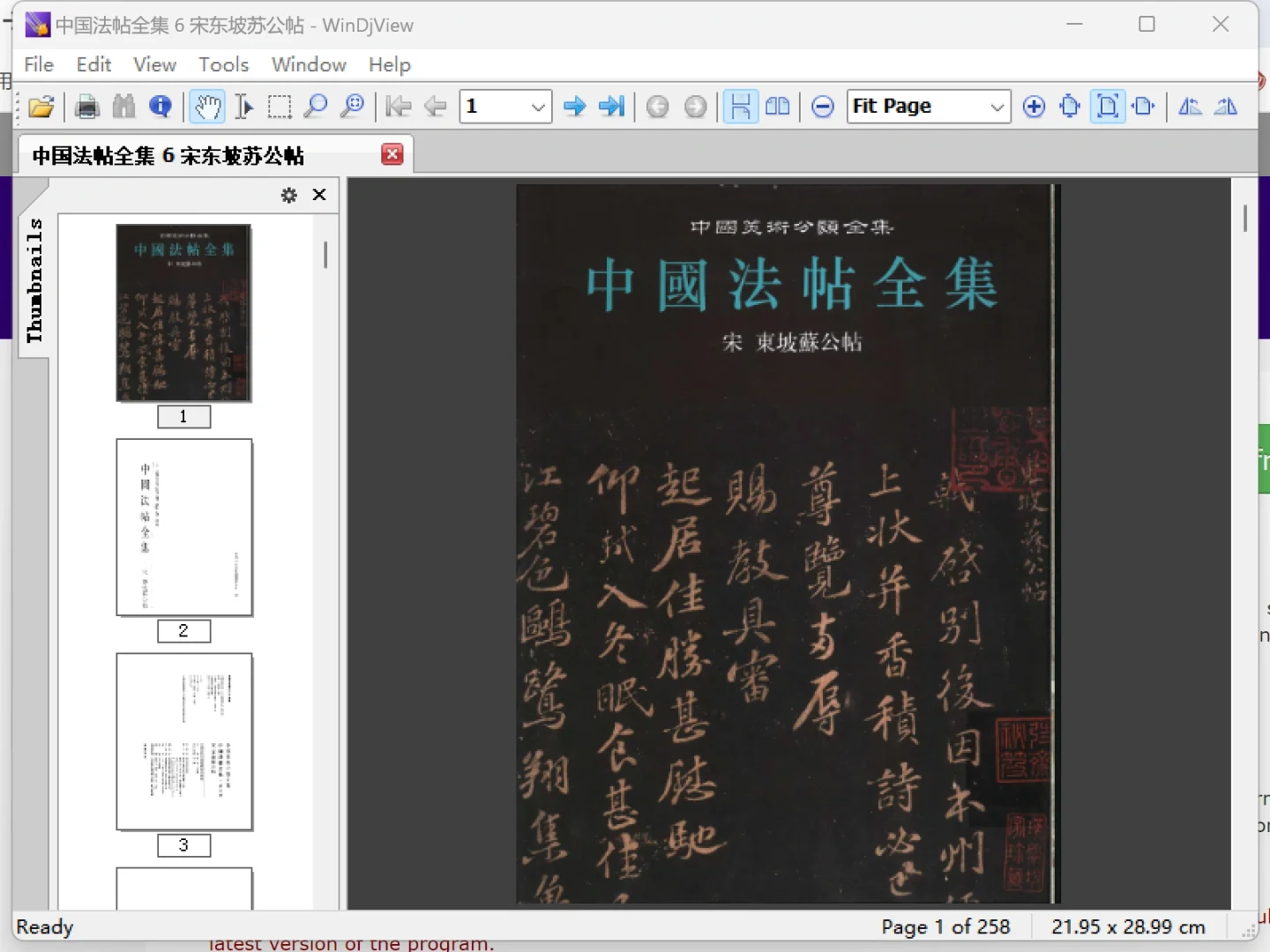This screenshot has width=1270, height=952.
Task: Click the zoom in plus icon
Action: pos(1034,107)
